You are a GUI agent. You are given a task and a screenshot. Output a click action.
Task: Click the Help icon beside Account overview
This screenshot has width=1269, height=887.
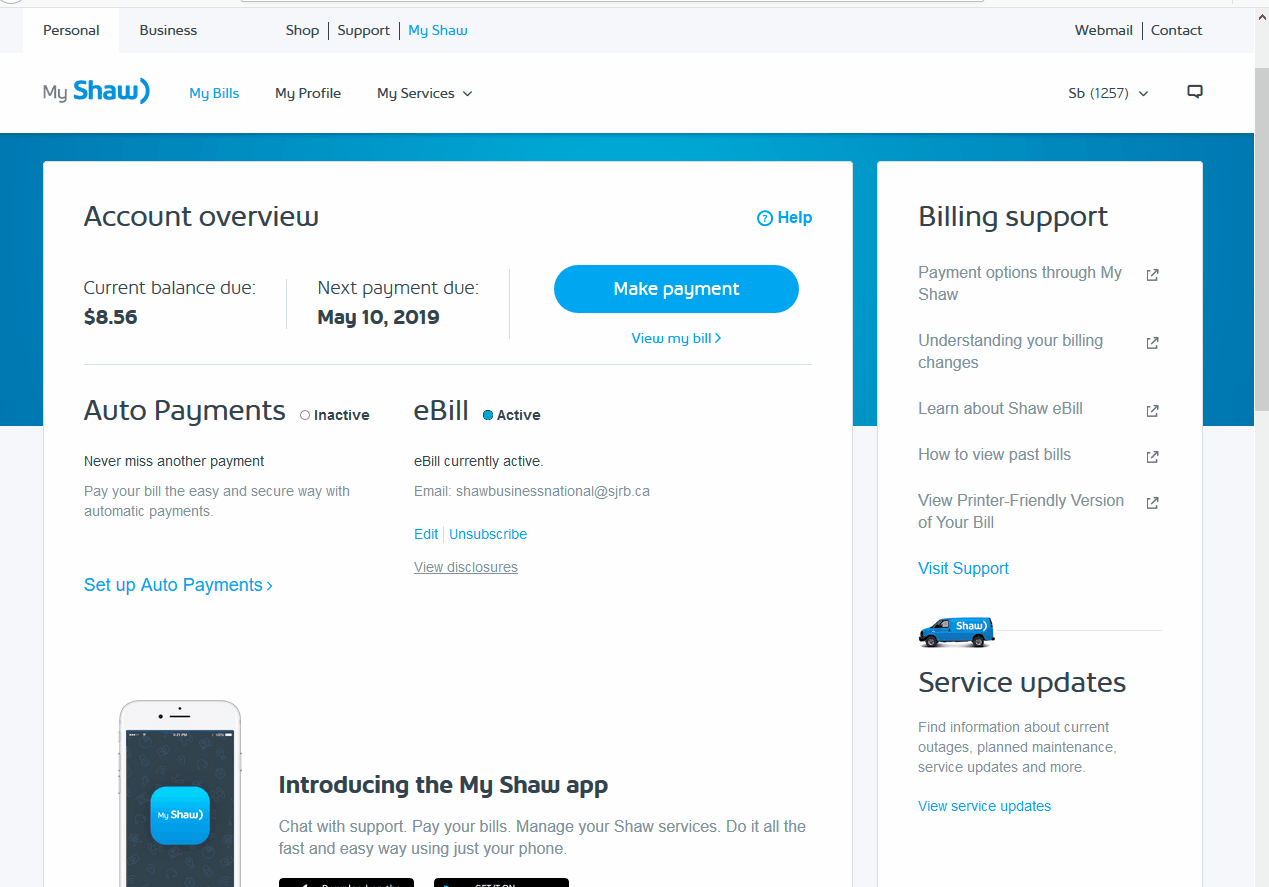click(764, 217)
